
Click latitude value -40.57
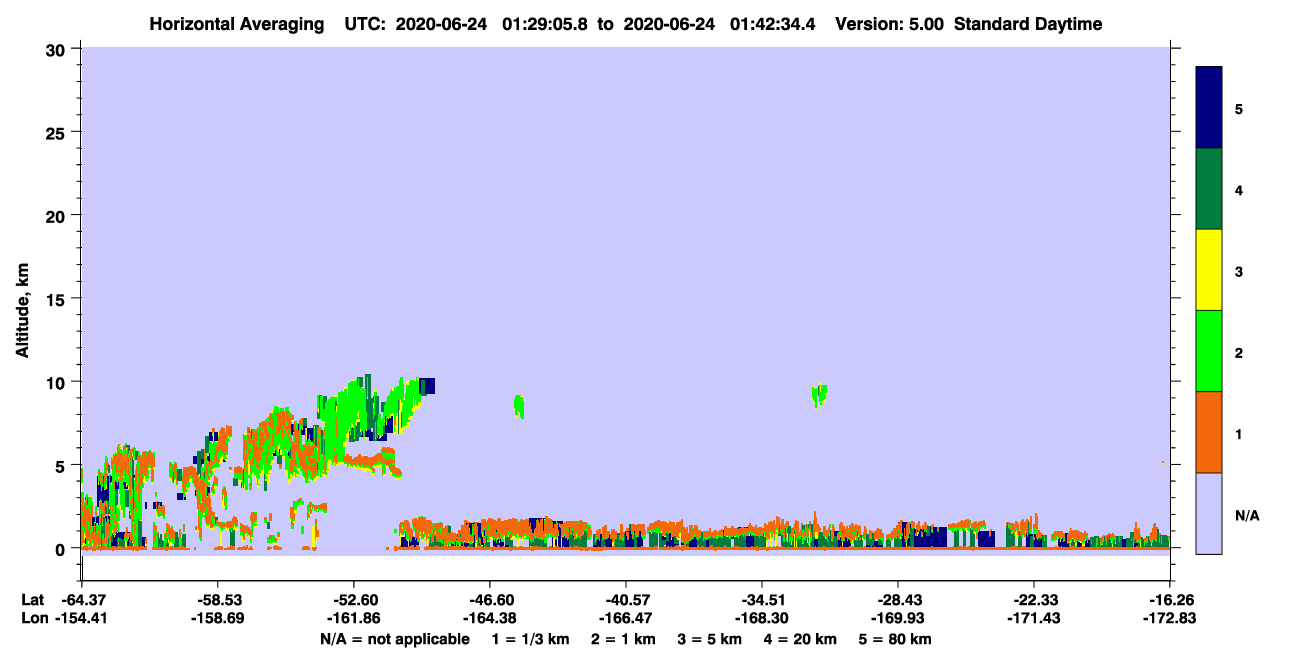point(626,599)
